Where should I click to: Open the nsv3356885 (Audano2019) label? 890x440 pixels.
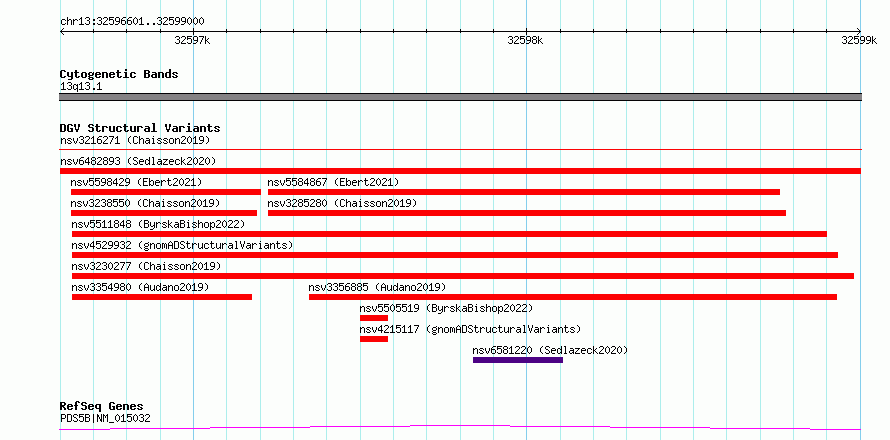pyautogui.click(x=377, y=287)
